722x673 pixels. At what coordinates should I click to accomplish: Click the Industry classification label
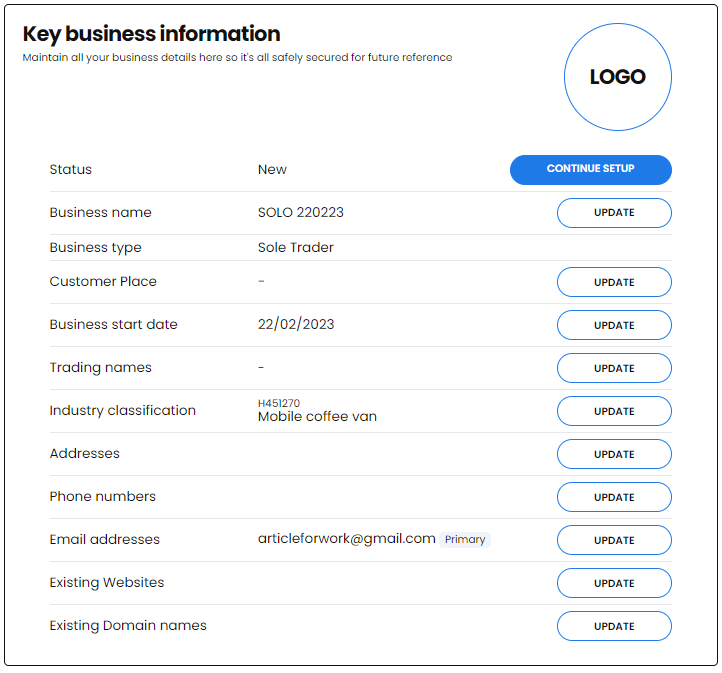[x=122, y=410]
